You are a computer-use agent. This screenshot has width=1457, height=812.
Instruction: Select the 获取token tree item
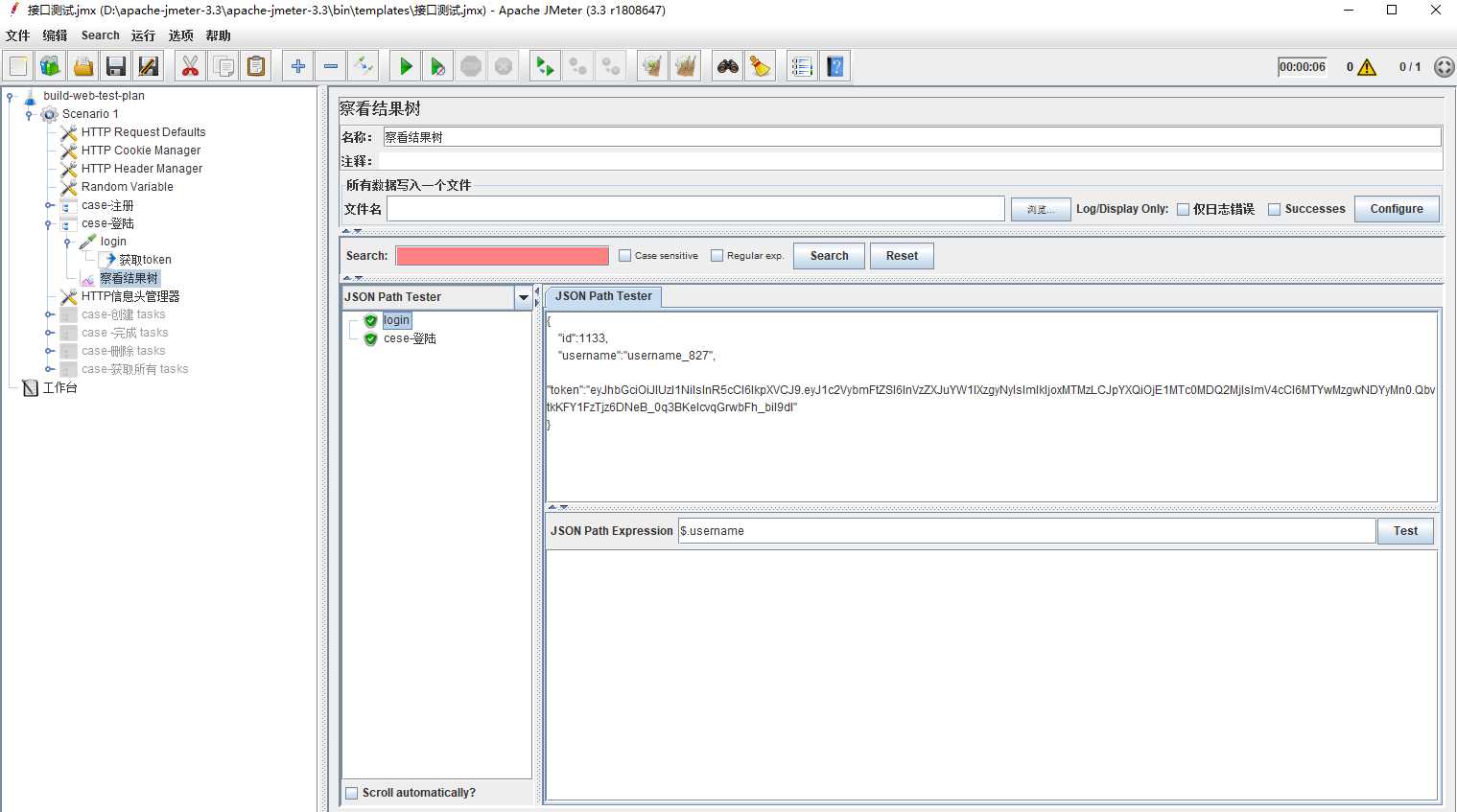tap(145, 260)
